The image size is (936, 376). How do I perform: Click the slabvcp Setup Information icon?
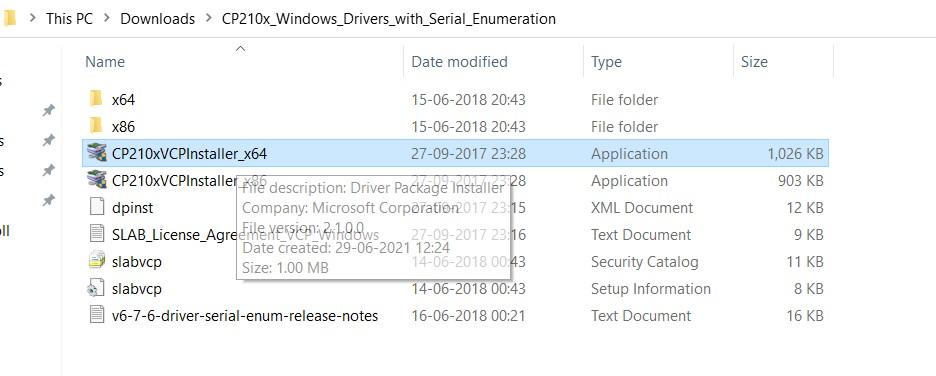tap(97, 288)
